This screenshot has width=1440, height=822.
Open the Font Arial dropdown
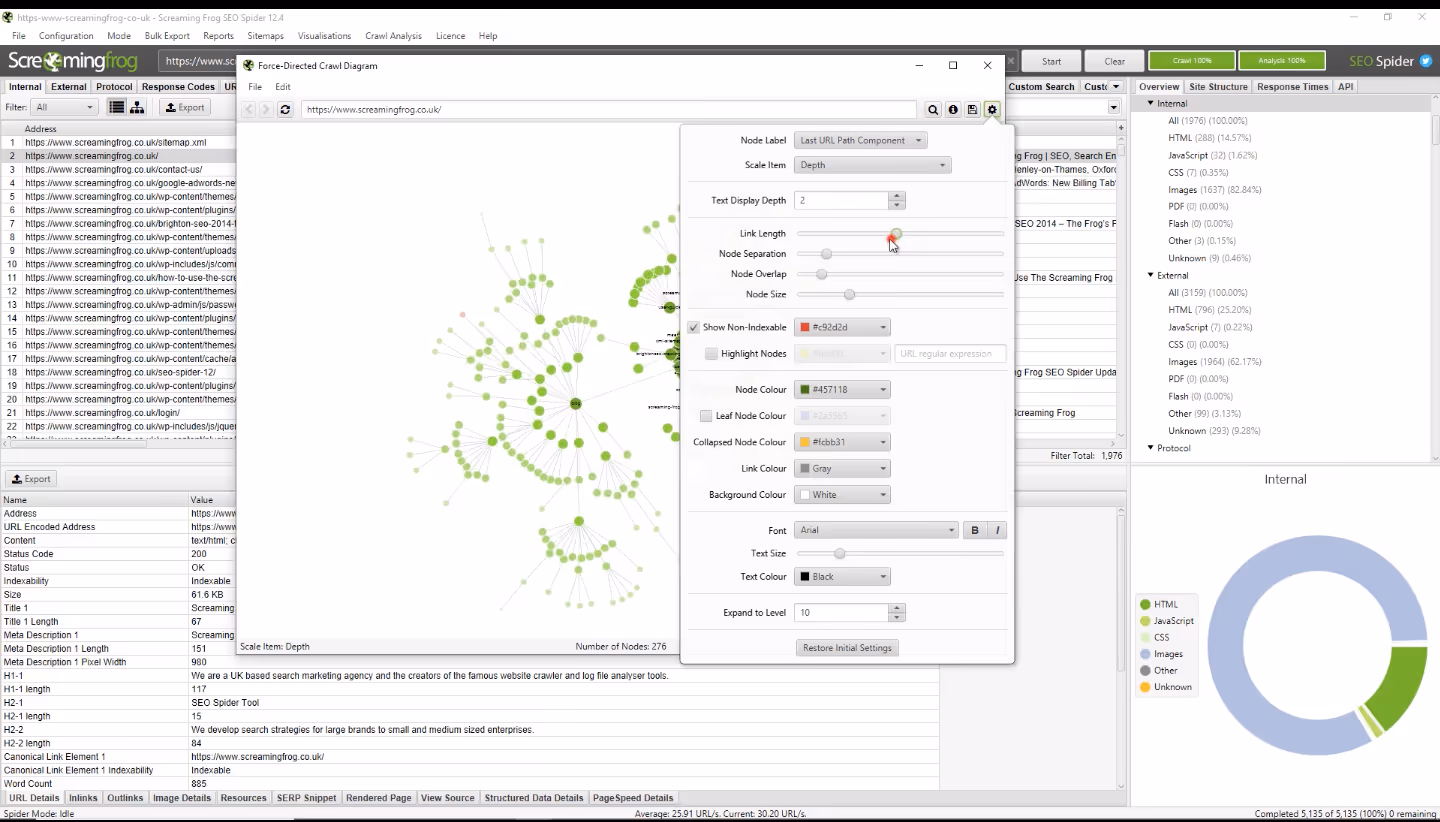coord(877,530)
